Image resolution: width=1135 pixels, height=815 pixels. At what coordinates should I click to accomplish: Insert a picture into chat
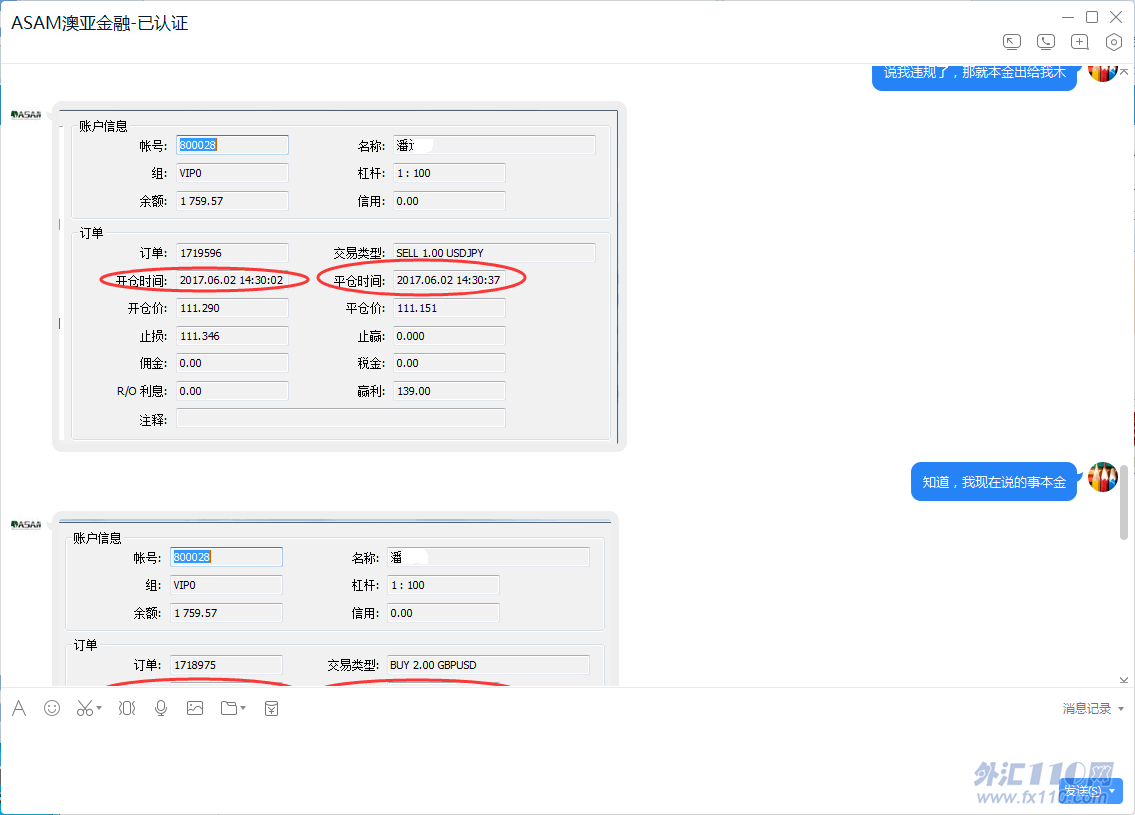[195, 708]
